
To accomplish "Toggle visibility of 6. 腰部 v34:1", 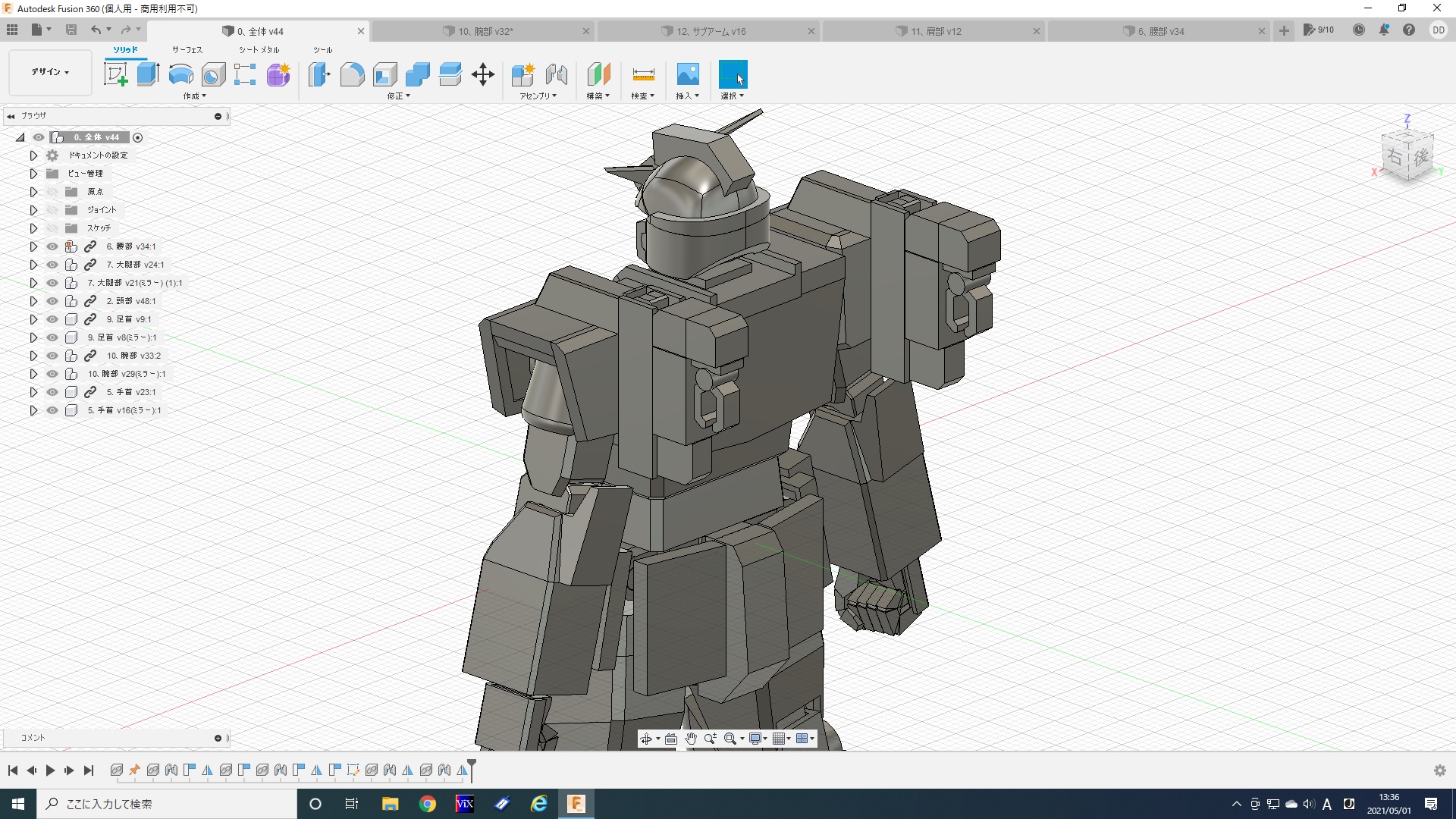I will (x=52, y=246).
